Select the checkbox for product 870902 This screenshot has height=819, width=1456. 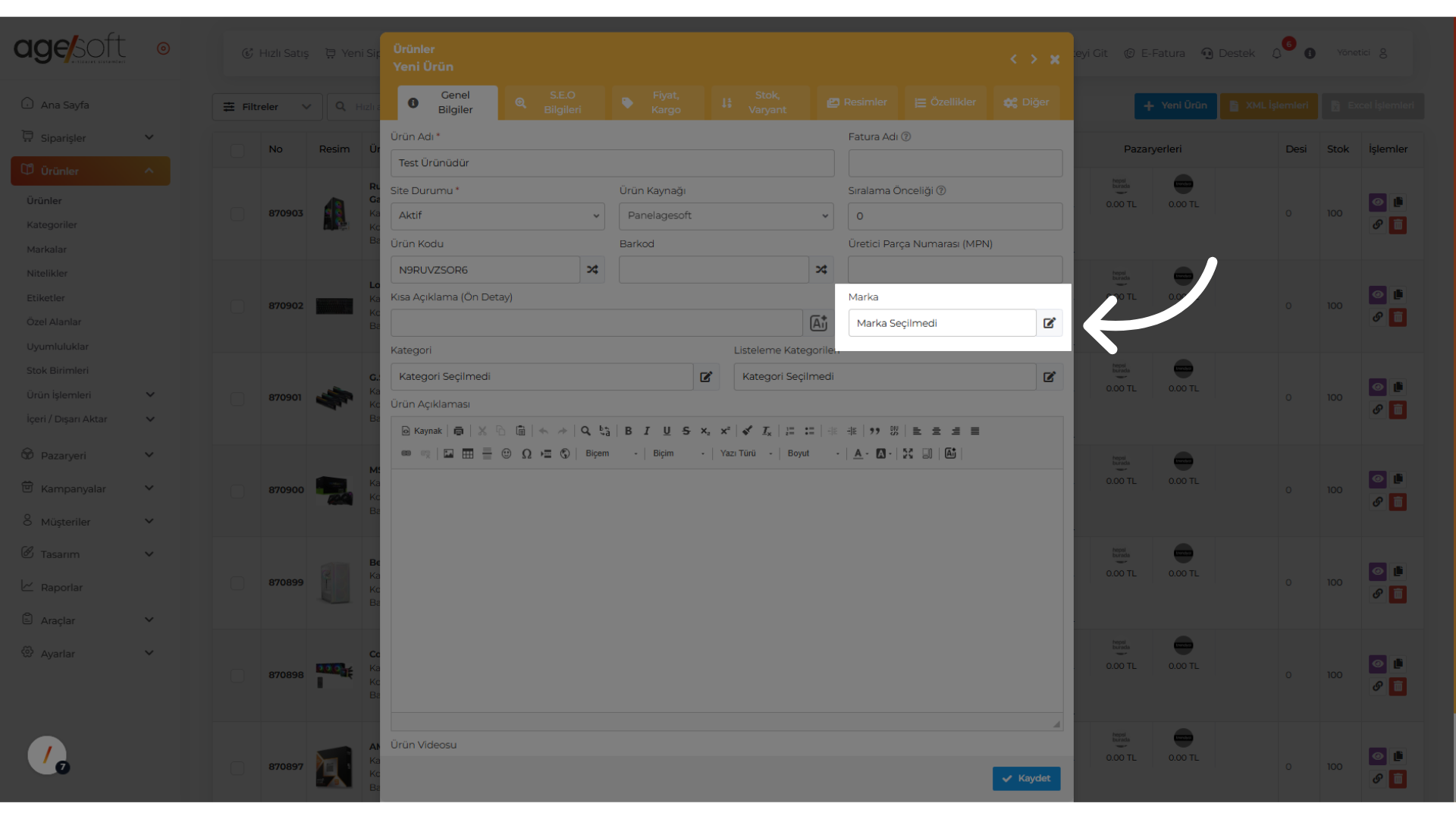pos(237,306)
